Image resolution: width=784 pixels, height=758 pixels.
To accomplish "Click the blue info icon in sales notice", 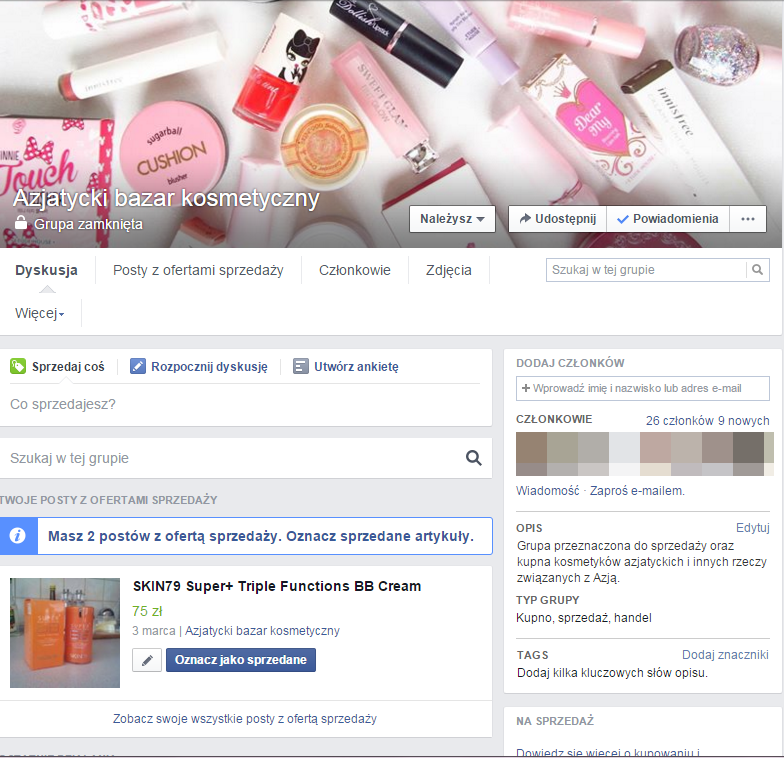I will 18,536.
